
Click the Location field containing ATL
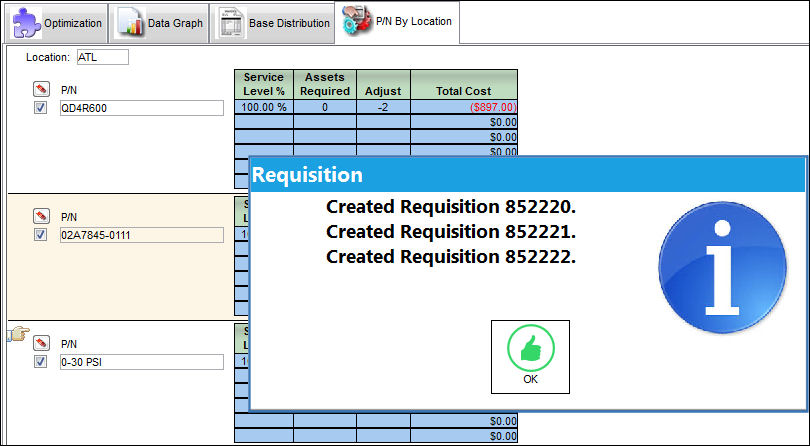(x=102, y=57)
